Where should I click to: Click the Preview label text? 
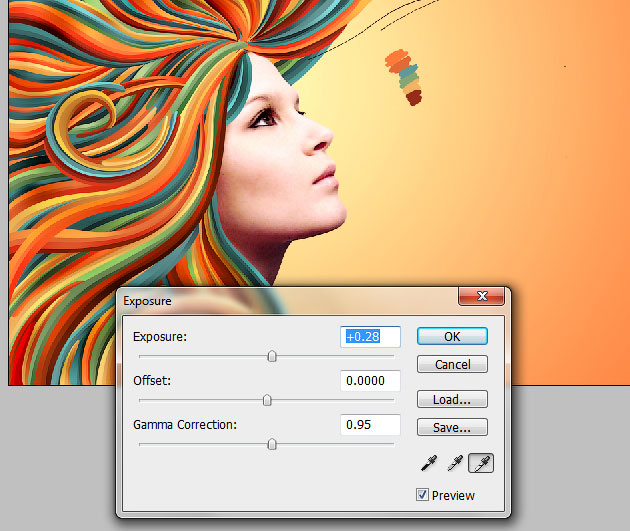click(453, 496)
